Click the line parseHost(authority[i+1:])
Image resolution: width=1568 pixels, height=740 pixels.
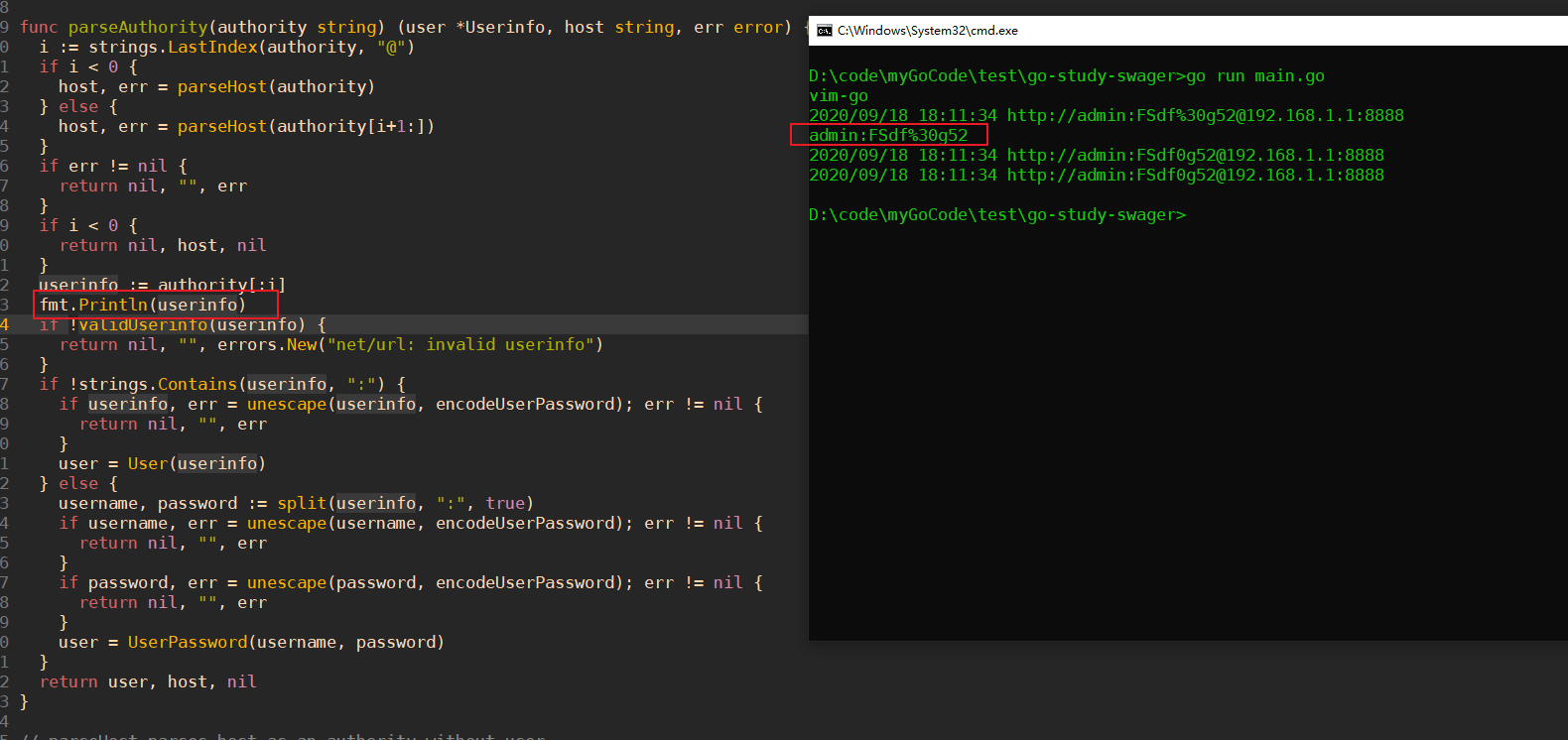pos(247,126)
